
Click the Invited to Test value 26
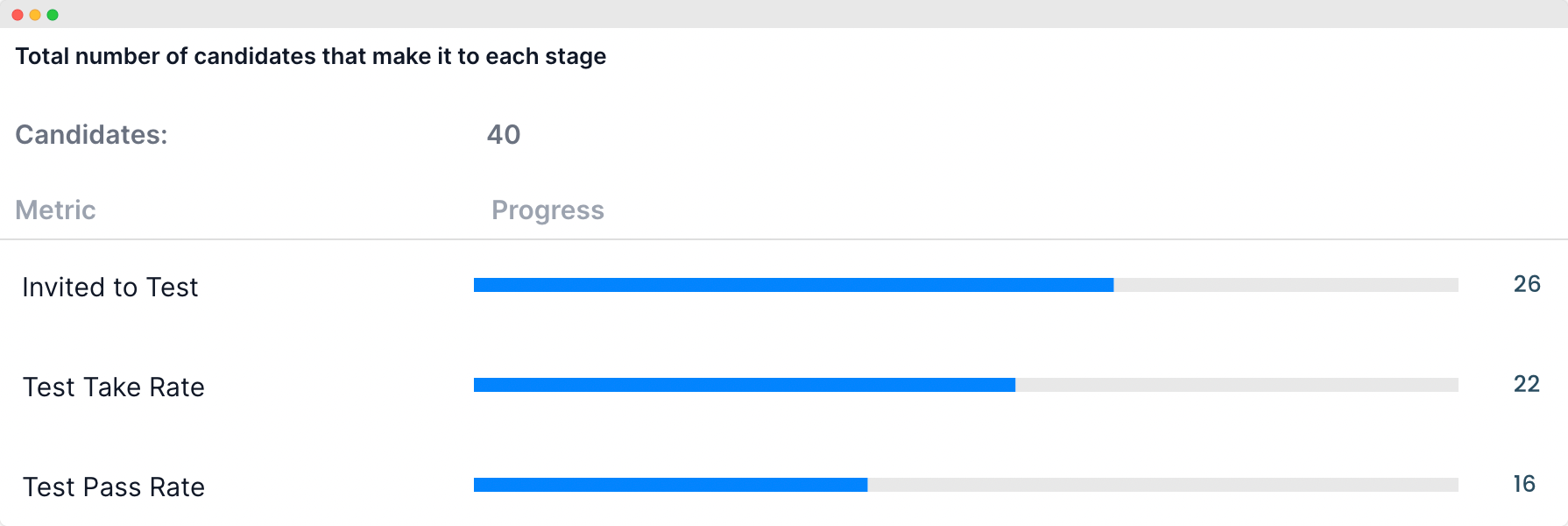click(1527, 284)
